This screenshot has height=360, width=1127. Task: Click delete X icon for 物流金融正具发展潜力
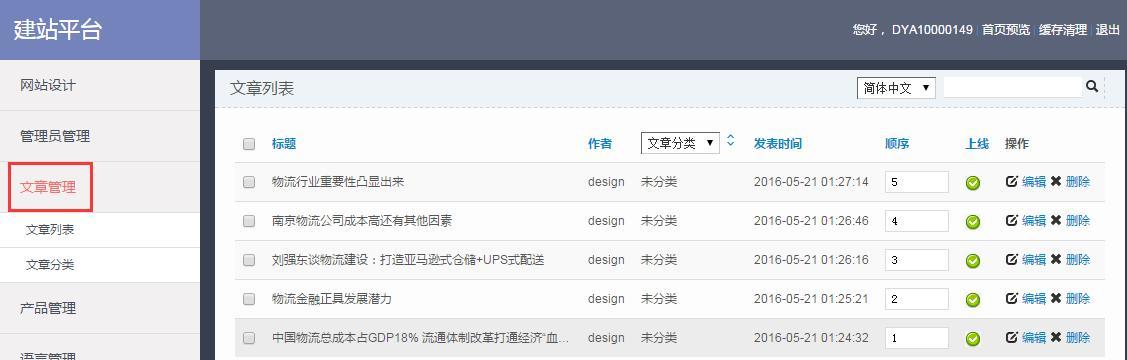coord(1055,298)
